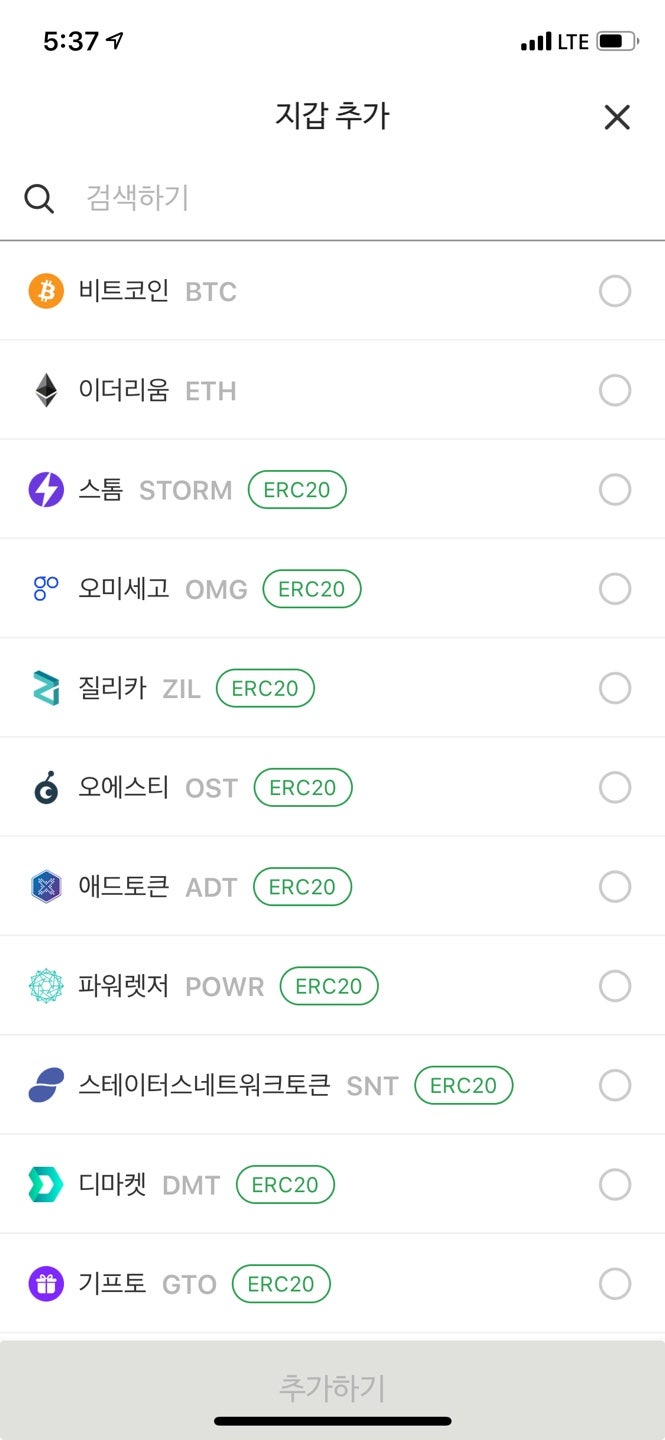Click the OST coin logo icon
665x1440 pixels.
[46, 787]
